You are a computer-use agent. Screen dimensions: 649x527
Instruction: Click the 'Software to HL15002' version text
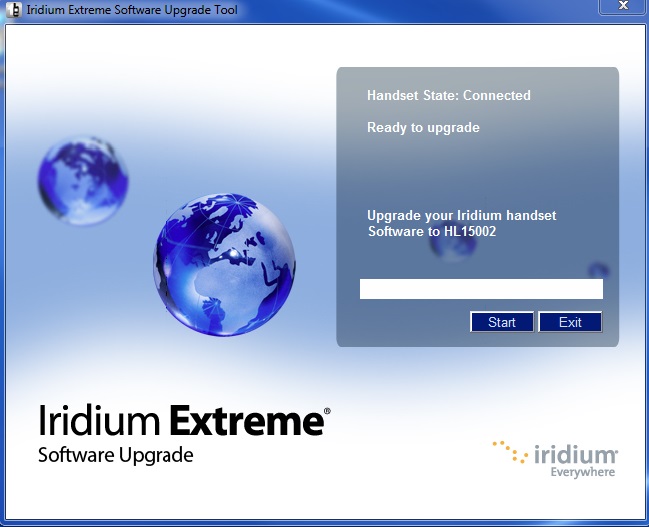[x=432, y=231]
